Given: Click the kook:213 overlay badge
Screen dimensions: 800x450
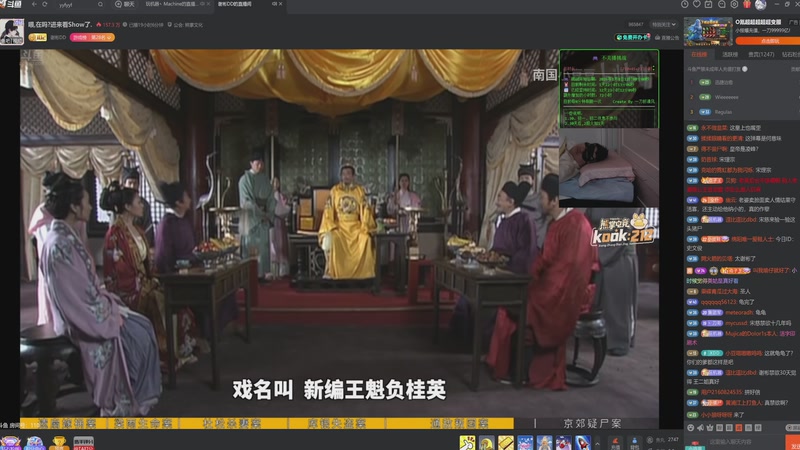Looking at the screenshot, I should (622, 231).
